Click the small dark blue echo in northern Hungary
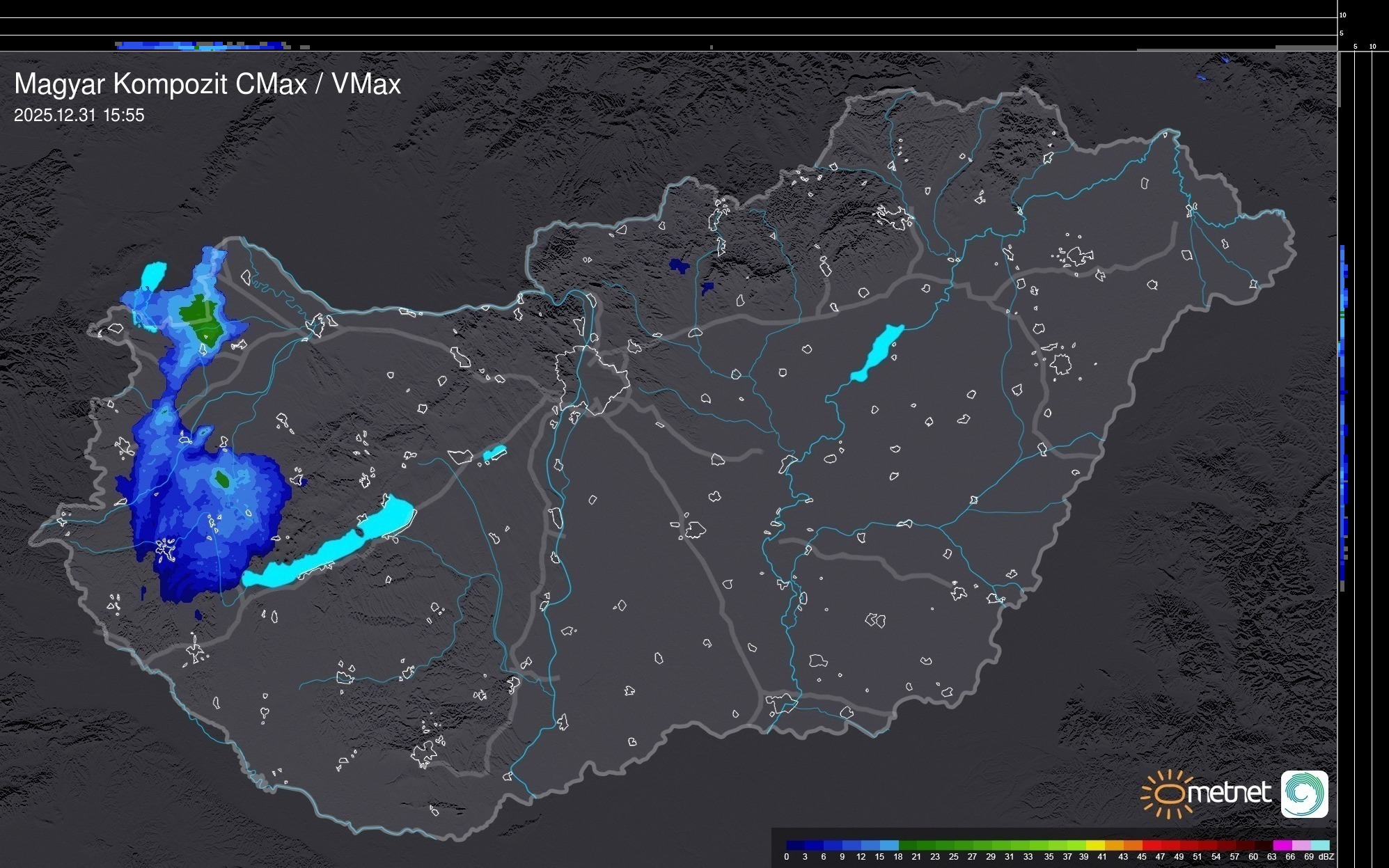Viewport: 1389px width, 868px height. tap(677, 265)
